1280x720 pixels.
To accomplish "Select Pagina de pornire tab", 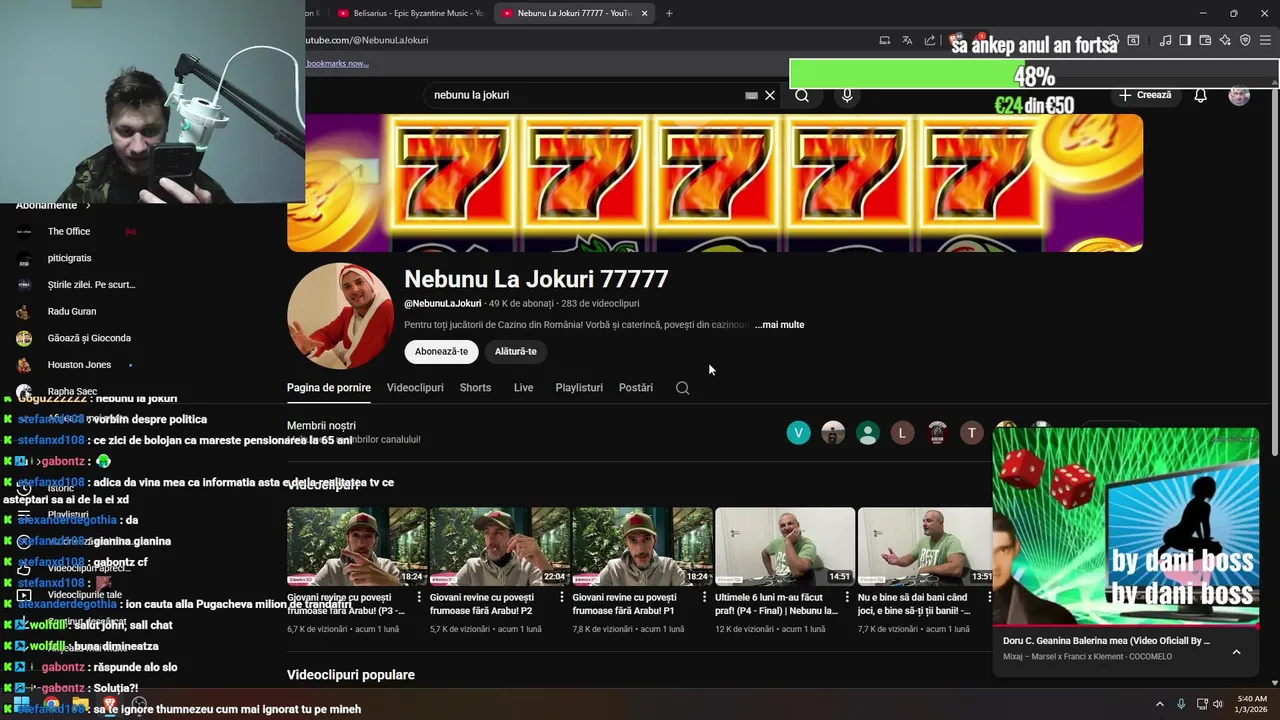I will tap(329, 388).
